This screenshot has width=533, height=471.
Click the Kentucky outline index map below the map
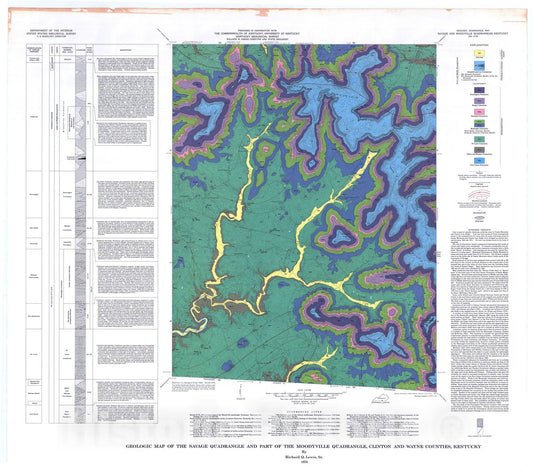click(x=380, y=398)
